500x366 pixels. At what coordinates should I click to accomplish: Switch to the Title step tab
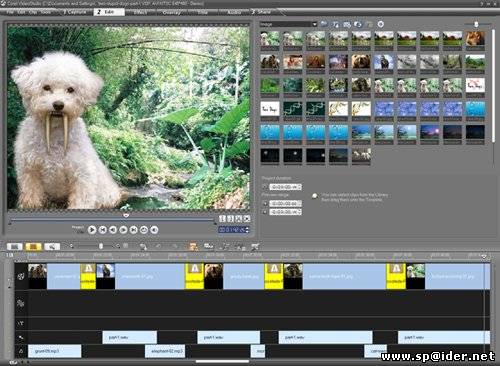pyautogui.click(x=202, y=12)
